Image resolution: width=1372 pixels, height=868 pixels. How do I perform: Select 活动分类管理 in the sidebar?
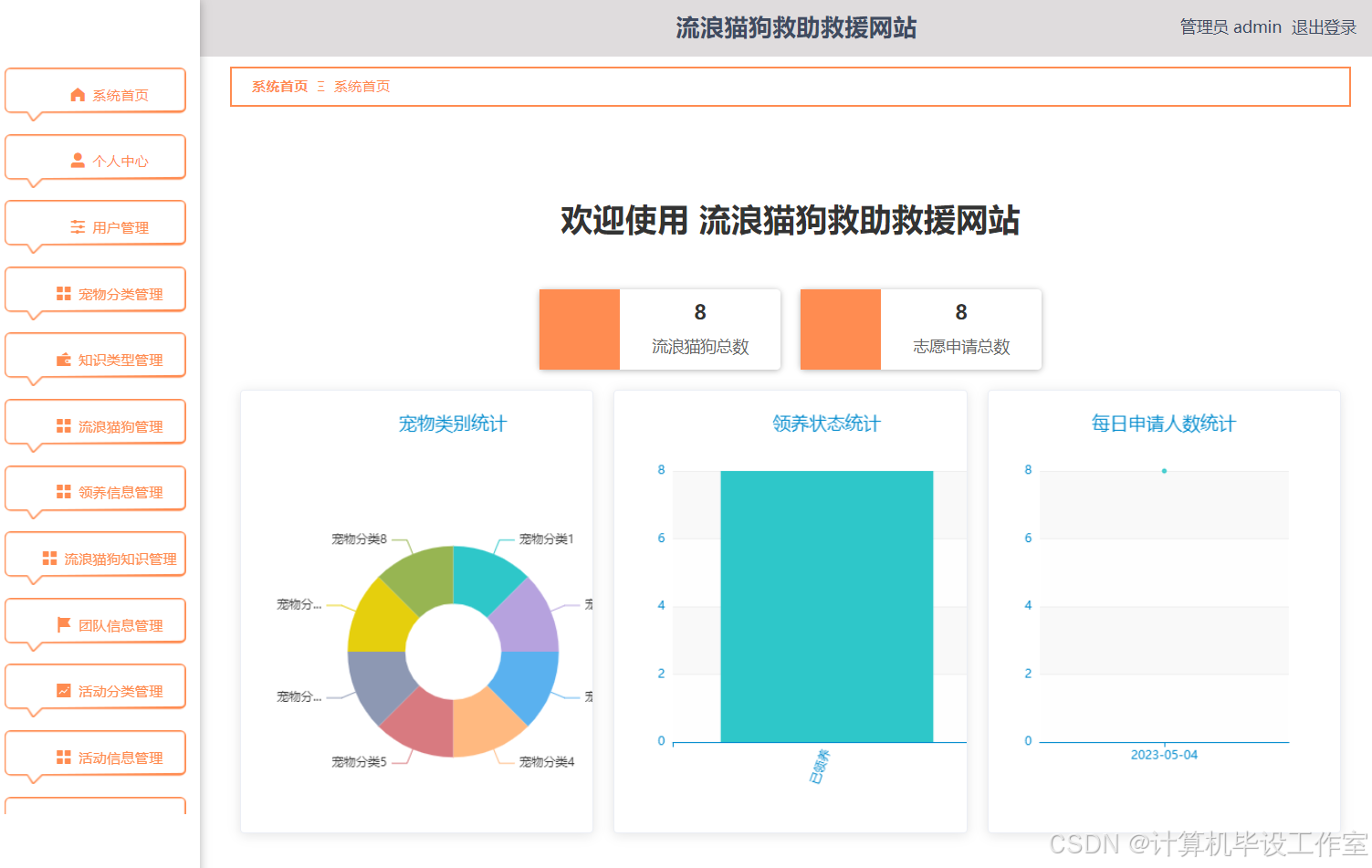pyautogui.click(x=95, y=688)
